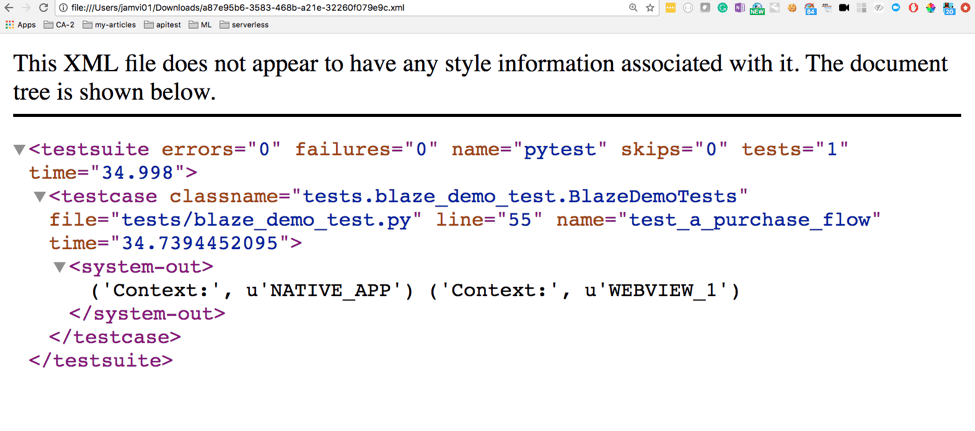Open the yellow dots extension icon

coord(670,7)
